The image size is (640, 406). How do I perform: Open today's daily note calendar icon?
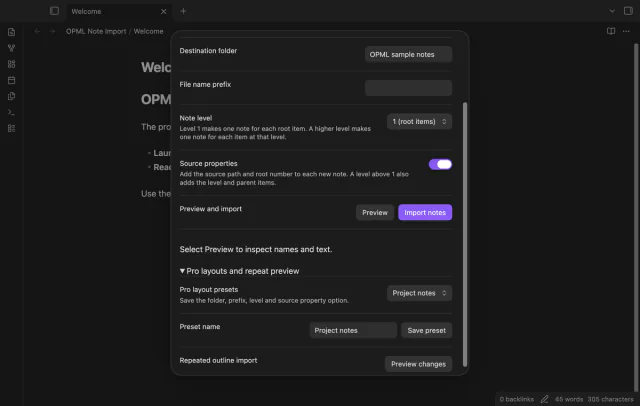coord(11,80)
